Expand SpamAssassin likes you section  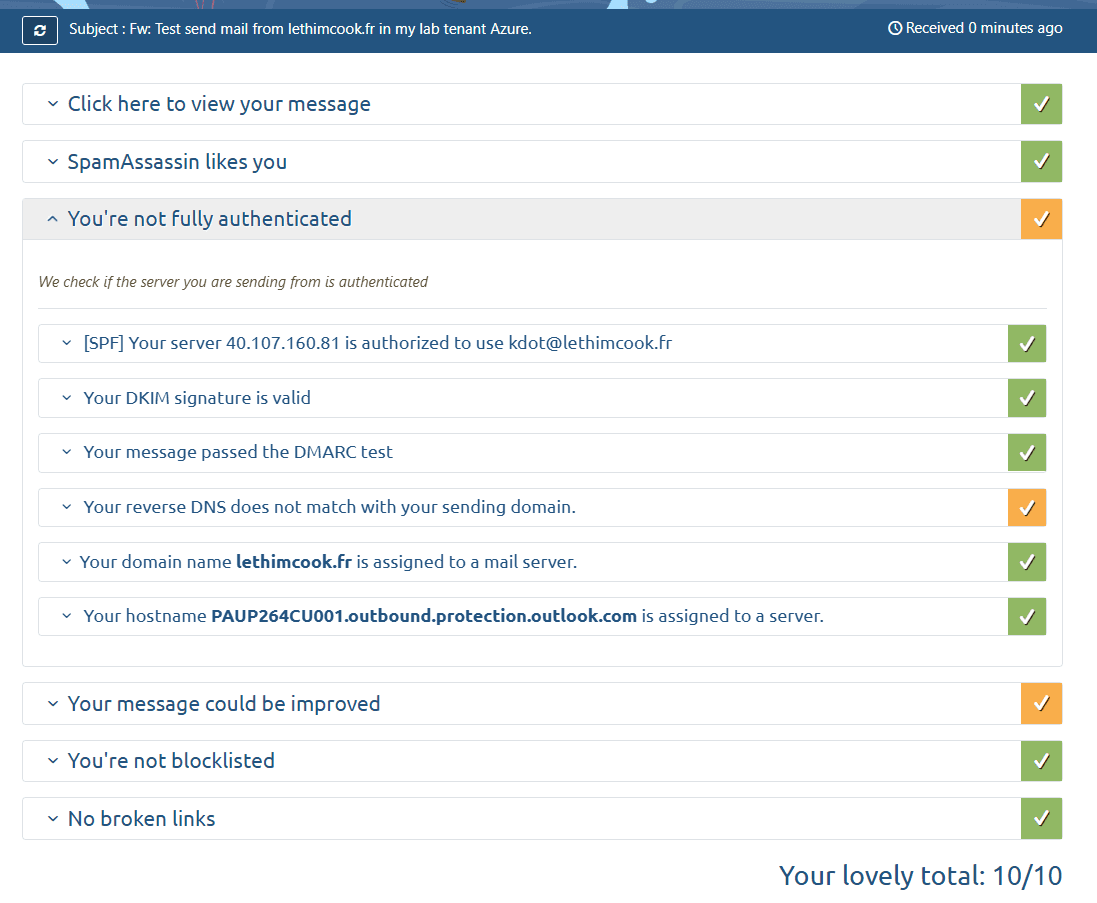tap(177, 162)
